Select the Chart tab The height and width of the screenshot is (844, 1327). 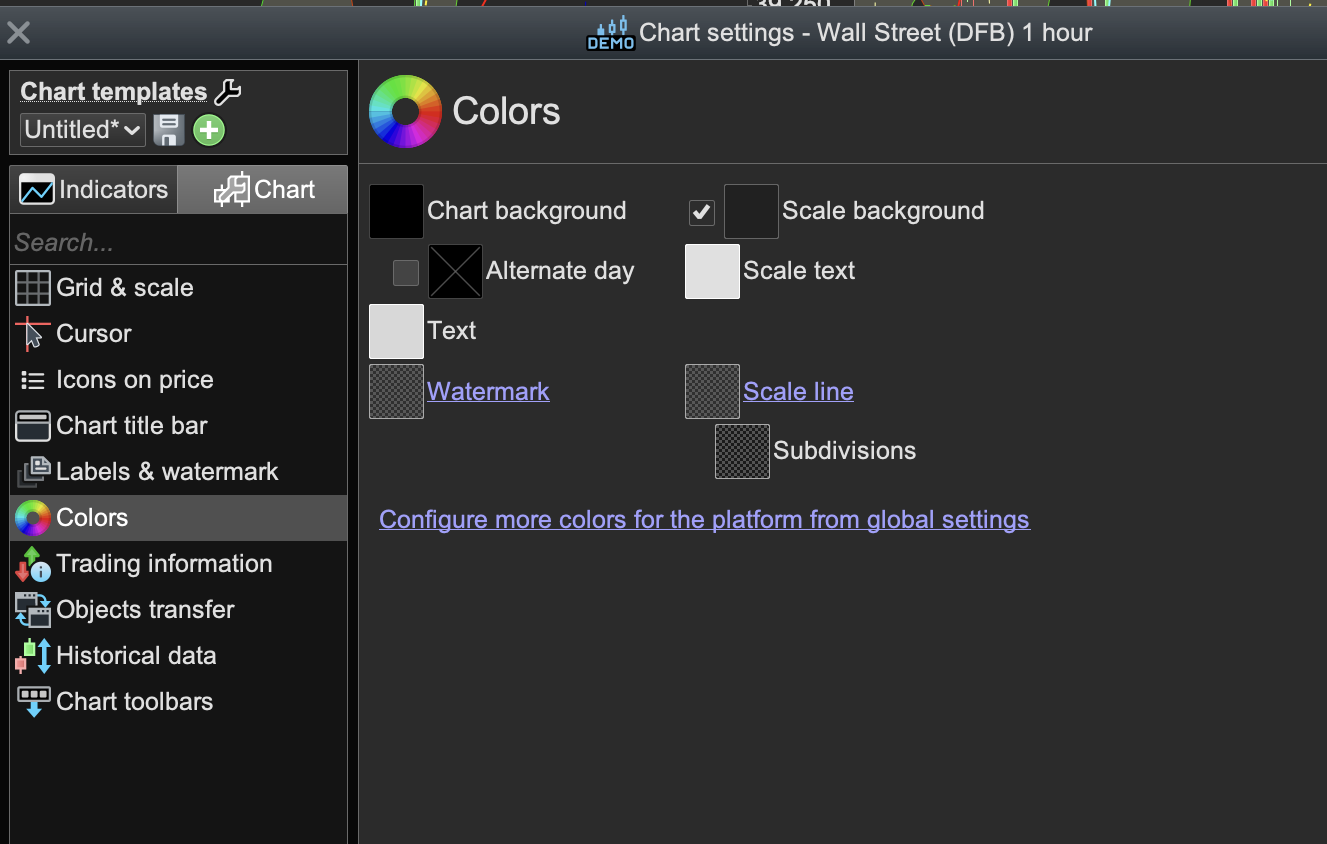[264, 190]
